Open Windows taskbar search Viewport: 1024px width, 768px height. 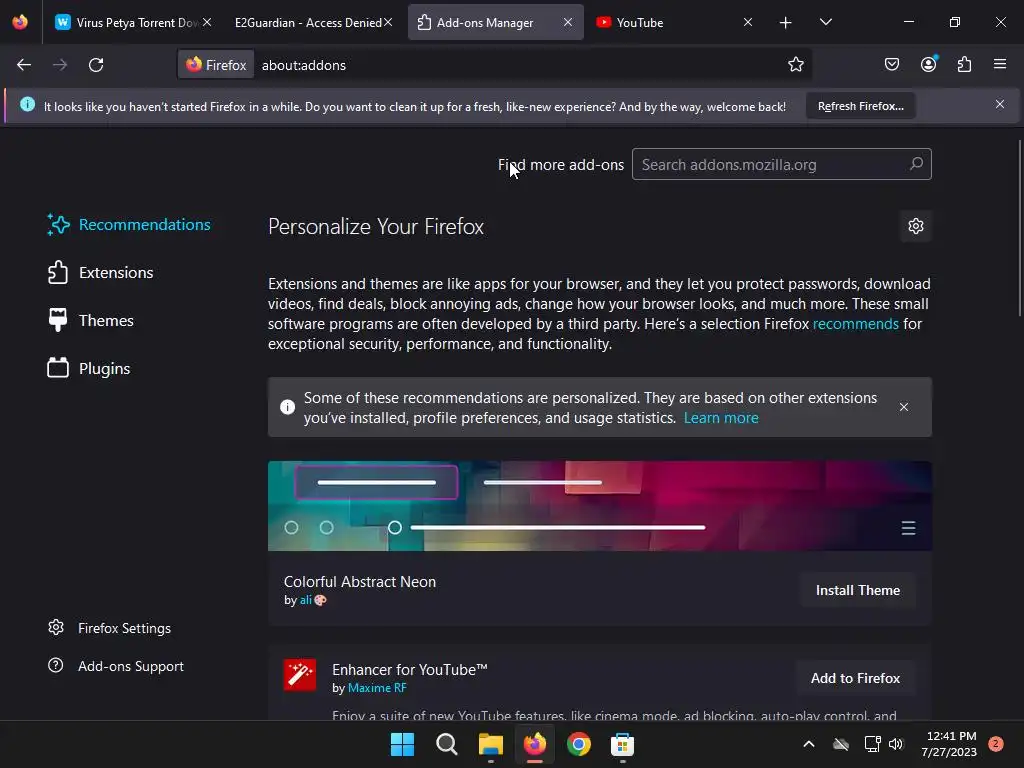pyautogui.click(x=447, y=744)
